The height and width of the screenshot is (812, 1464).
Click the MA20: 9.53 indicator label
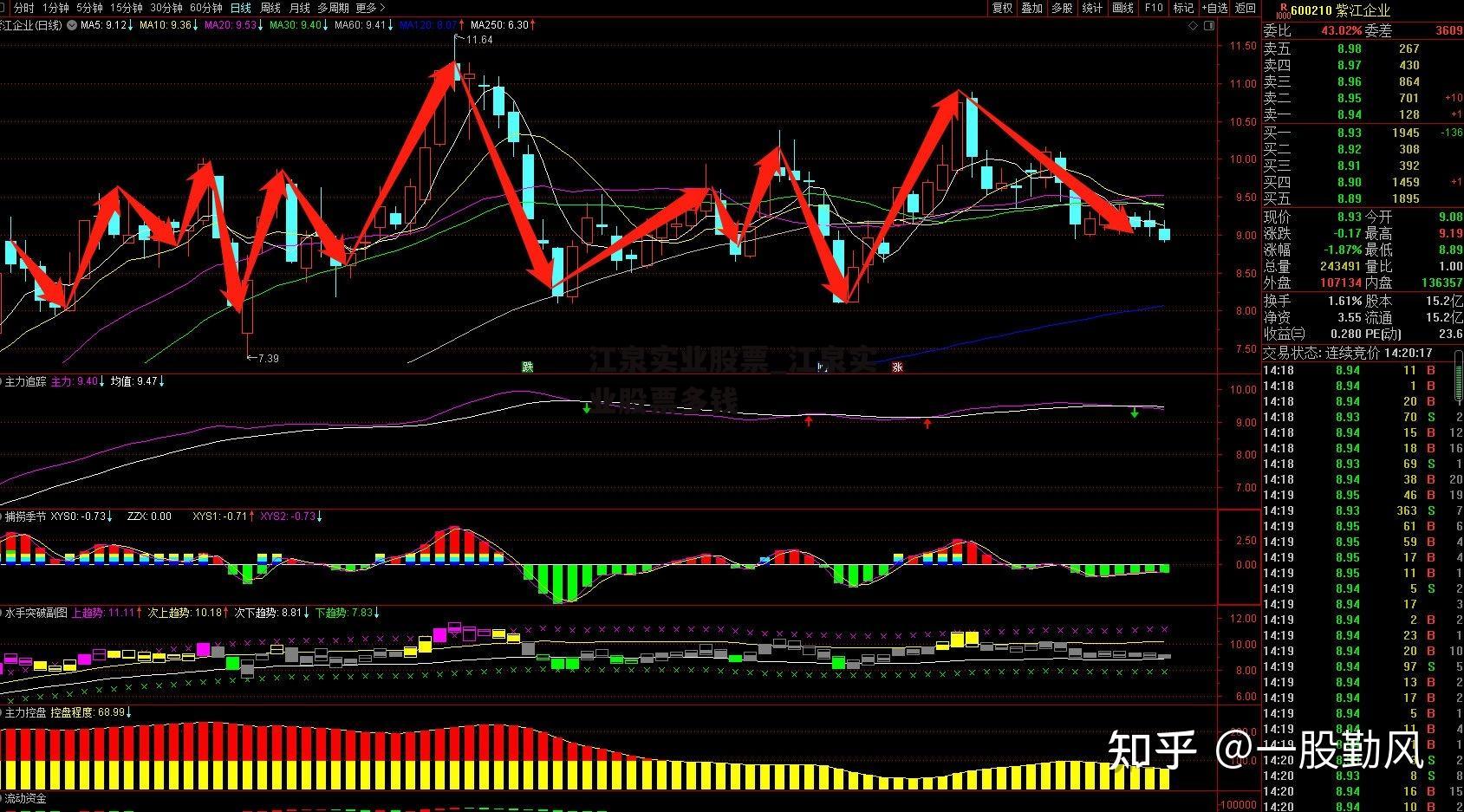click(234, 25)
